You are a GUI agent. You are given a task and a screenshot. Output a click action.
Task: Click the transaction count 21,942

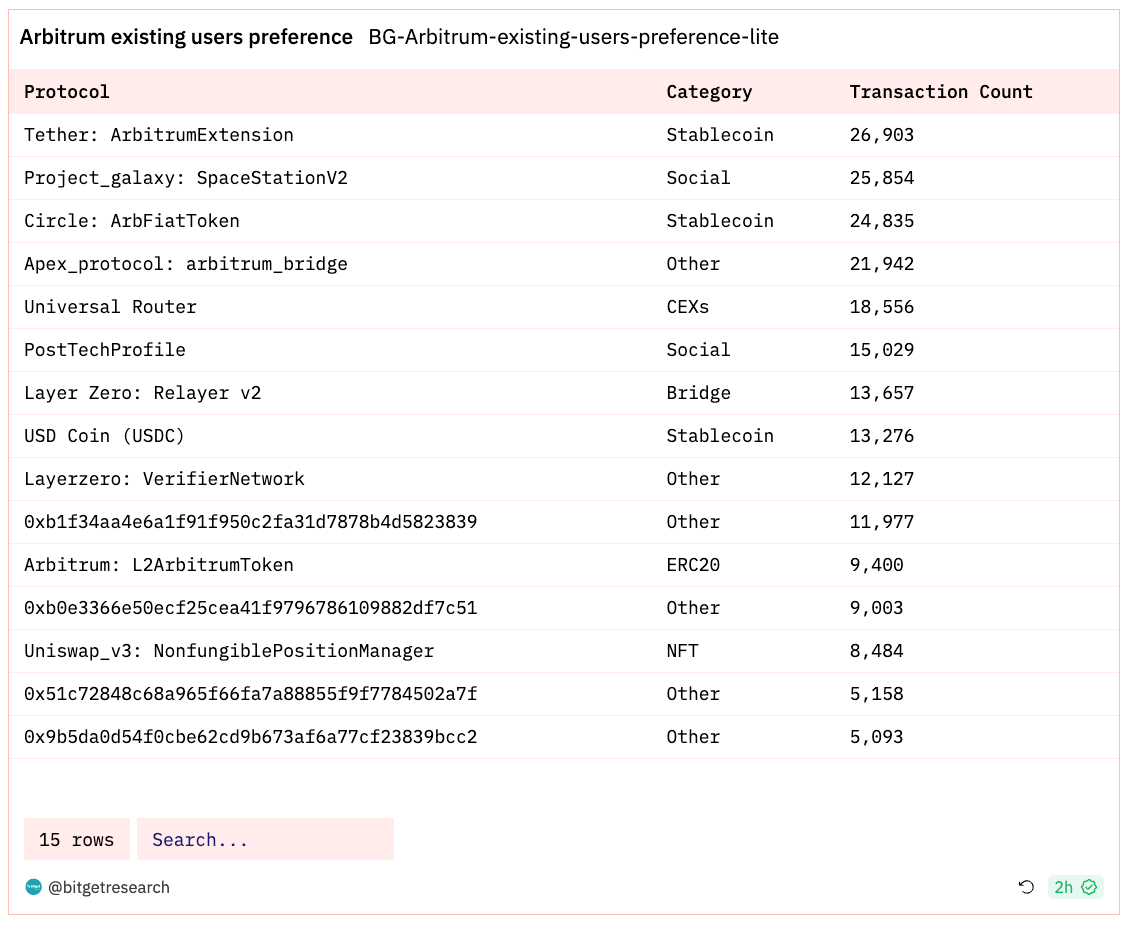[x=882, y=264]
